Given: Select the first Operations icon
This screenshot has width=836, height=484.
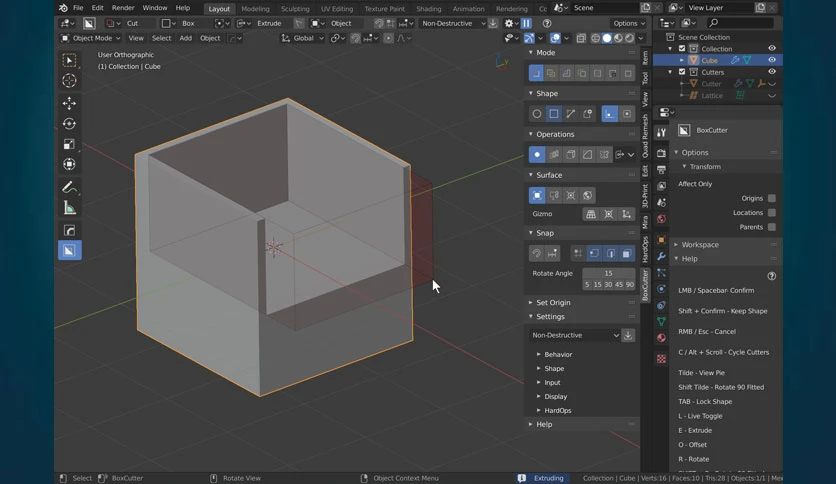Looking at the screenshot, I should pos(537,155).
